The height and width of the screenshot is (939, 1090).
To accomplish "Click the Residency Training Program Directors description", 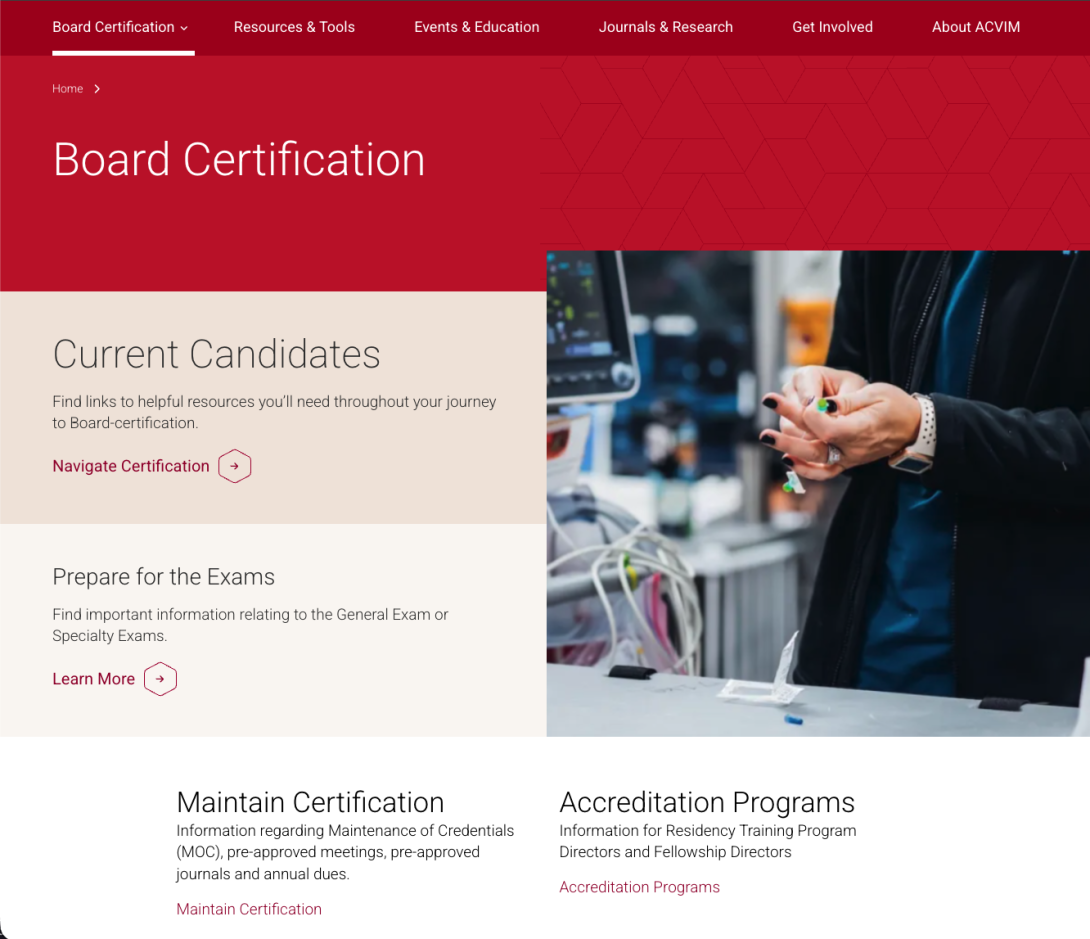I will (708, 841).
